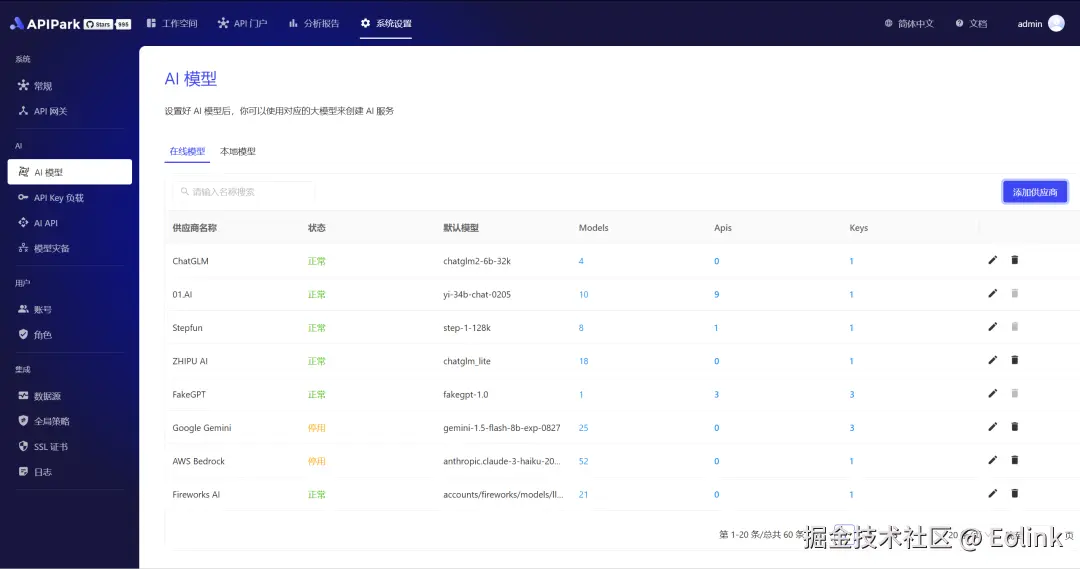Image resolution: width=1080 pixels, height=569 pixels.
Task: Edit the Google Gemini provider row
Action: [993, 427]
